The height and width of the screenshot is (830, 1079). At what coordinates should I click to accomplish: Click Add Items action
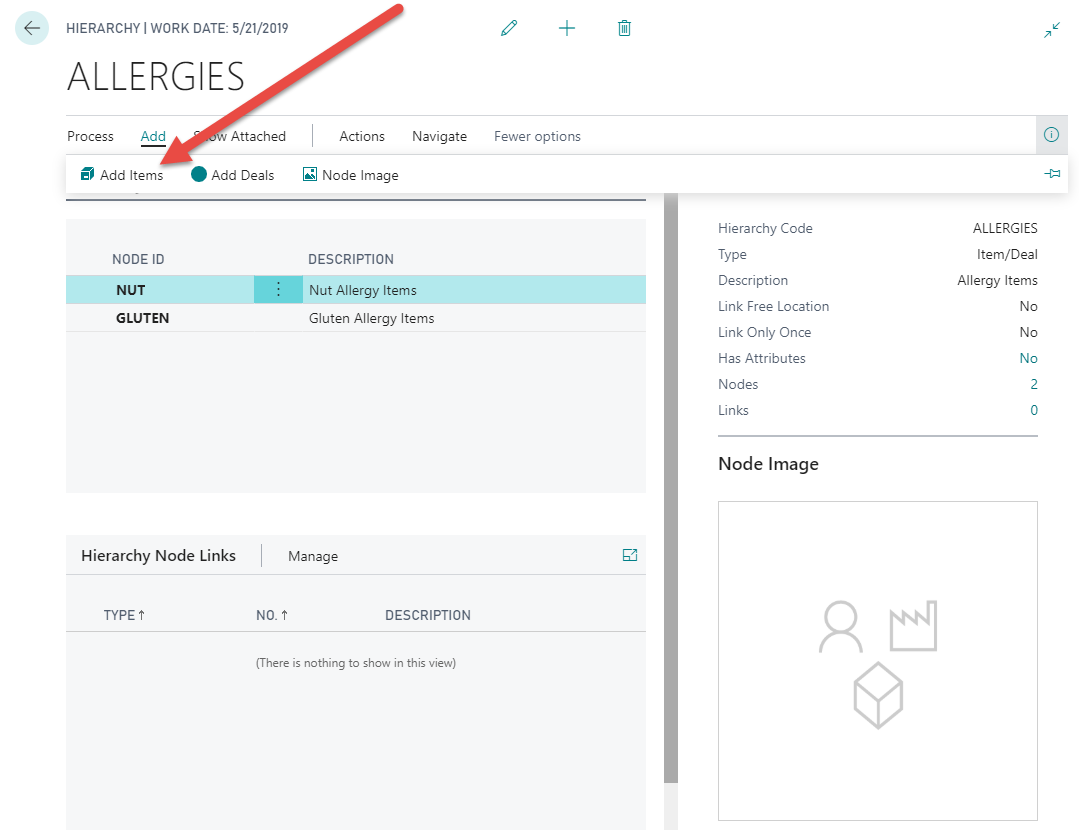(122, 175)
